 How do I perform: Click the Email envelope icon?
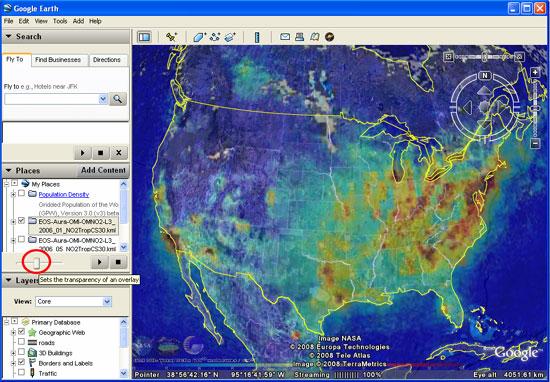pyautogui.click(x=284, y=36)
